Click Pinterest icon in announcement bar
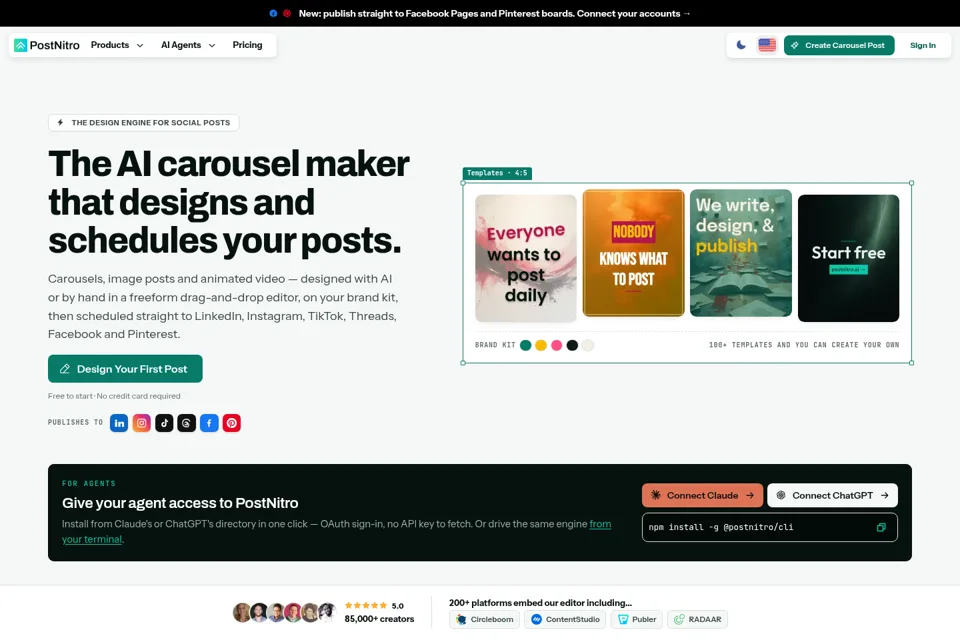 287,13
